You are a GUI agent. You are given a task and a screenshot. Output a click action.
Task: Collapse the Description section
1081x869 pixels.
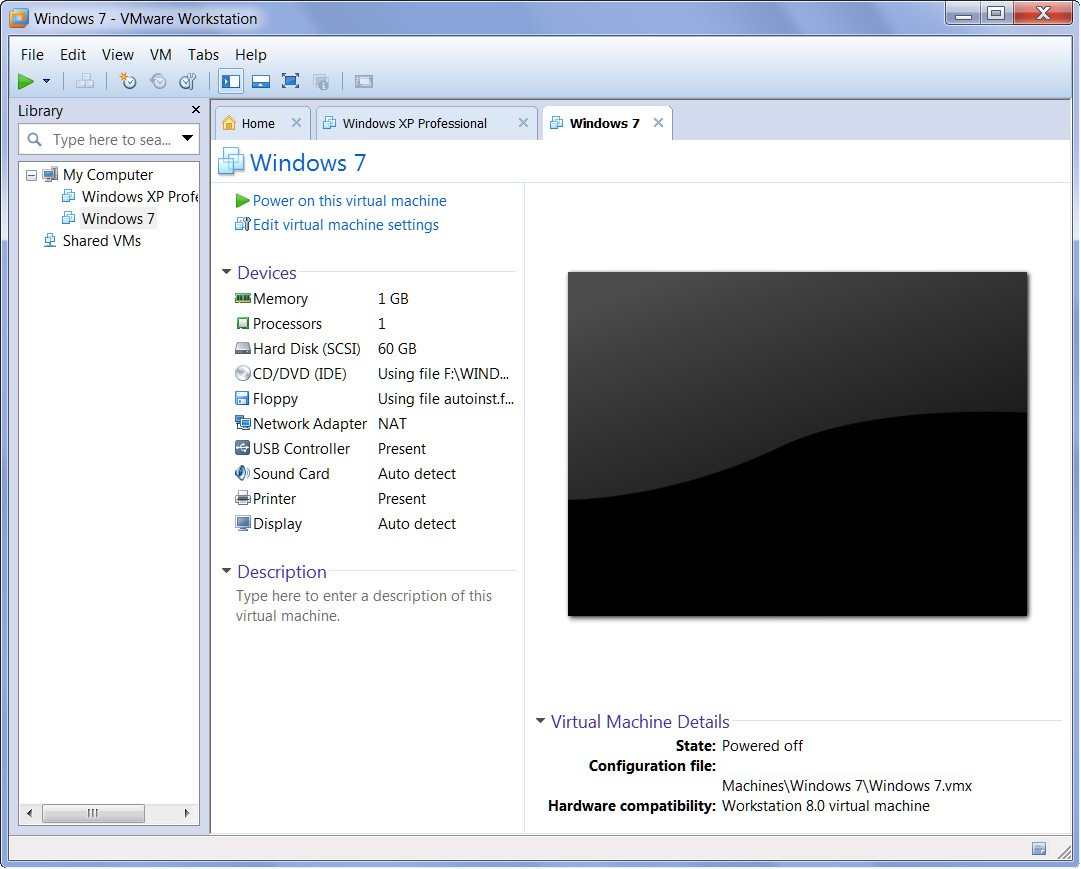tap(226, 571)
